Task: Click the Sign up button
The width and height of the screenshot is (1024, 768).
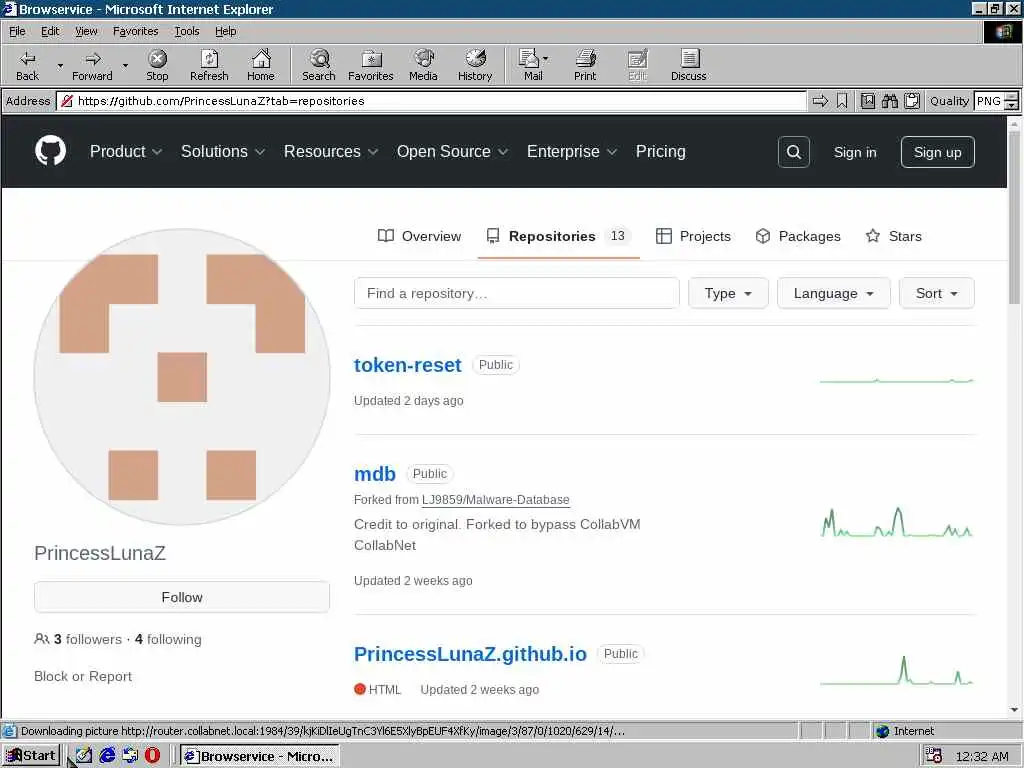Action: (x=937, y=152)
